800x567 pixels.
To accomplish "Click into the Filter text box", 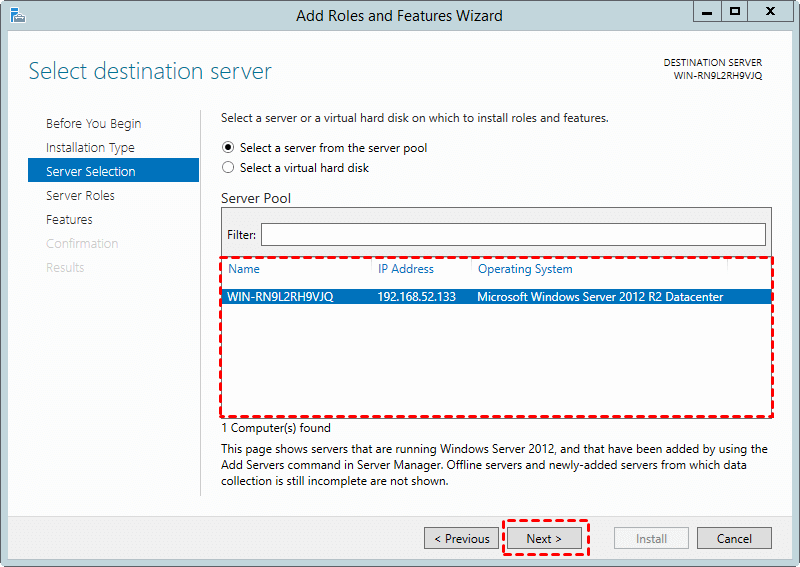I will (513, 235).
